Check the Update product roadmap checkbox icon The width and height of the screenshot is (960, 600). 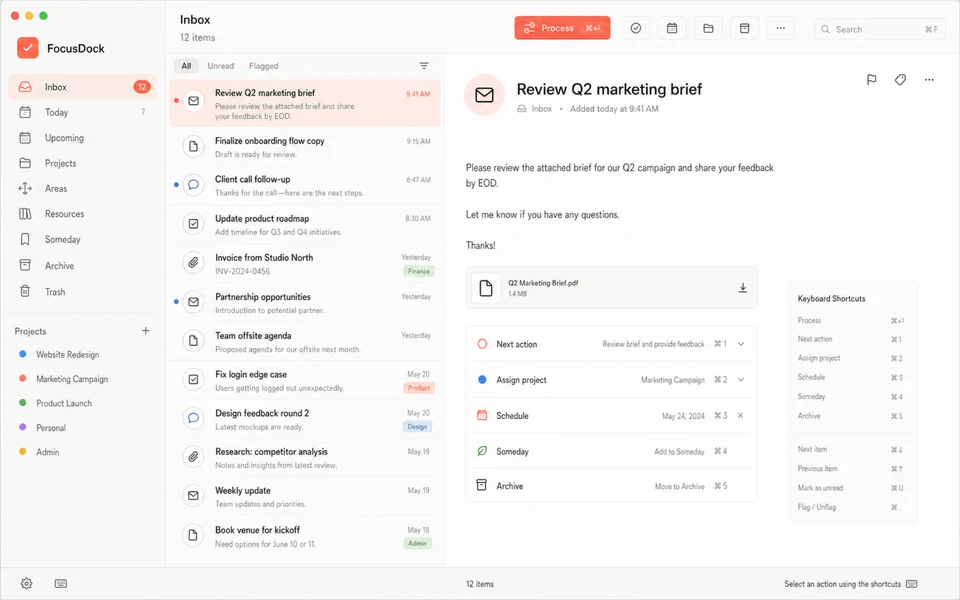point(193,223)
